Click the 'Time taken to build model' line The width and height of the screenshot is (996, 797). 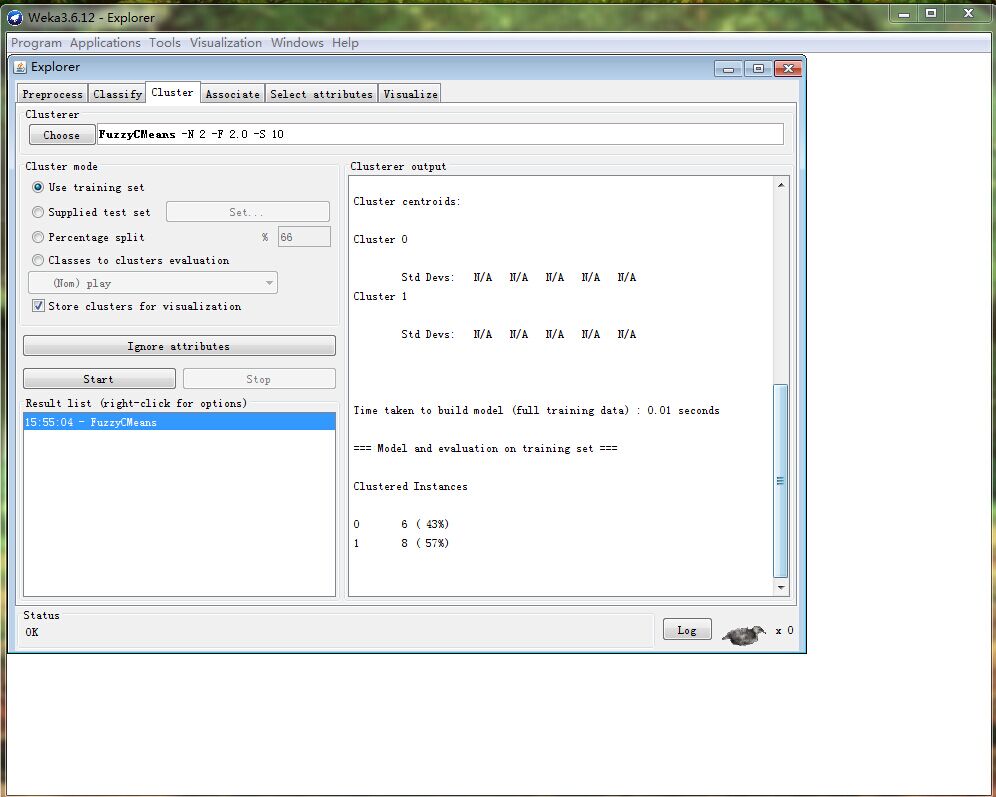[x=536, y=411]
